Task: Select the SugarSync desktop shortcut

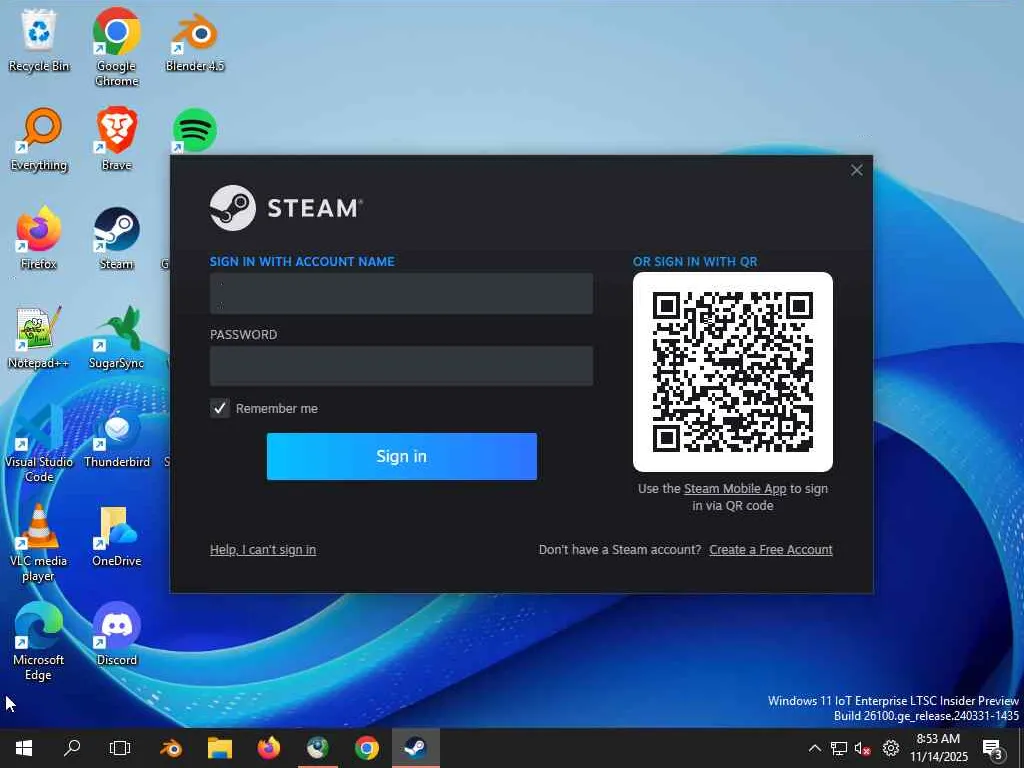Action: point(116,338)
